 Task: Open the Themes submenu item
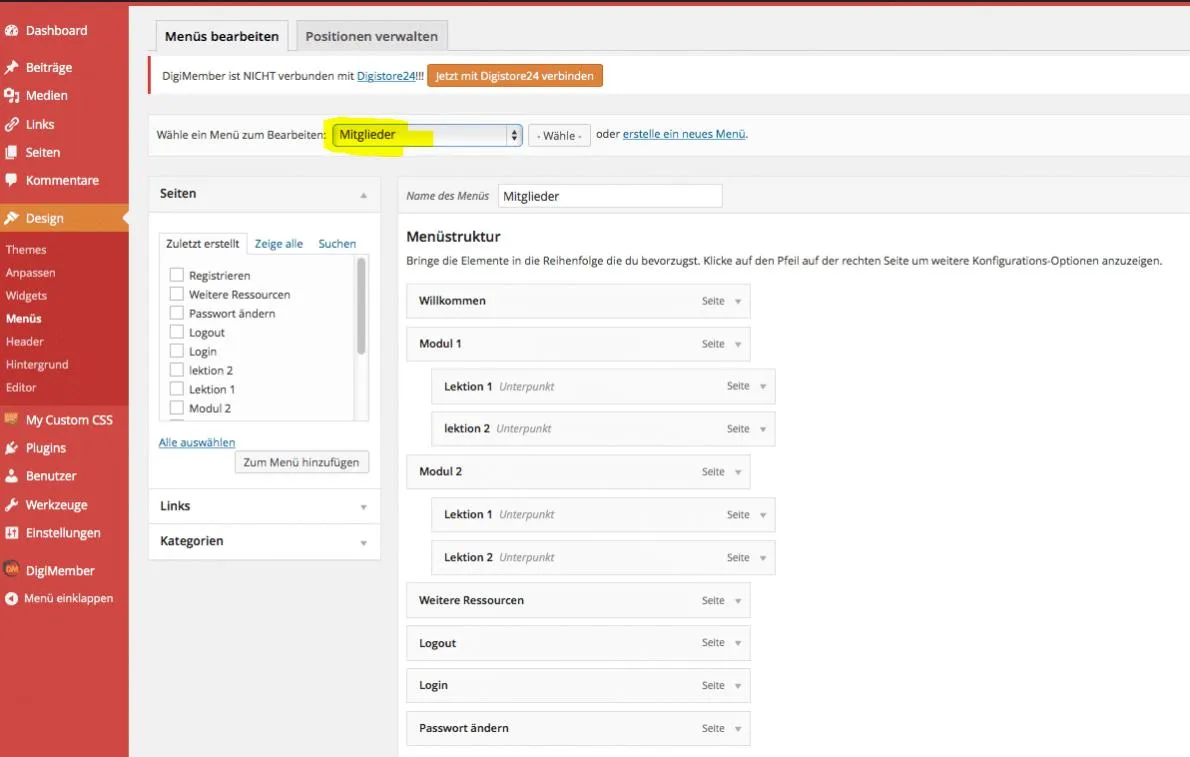[26, 250]
